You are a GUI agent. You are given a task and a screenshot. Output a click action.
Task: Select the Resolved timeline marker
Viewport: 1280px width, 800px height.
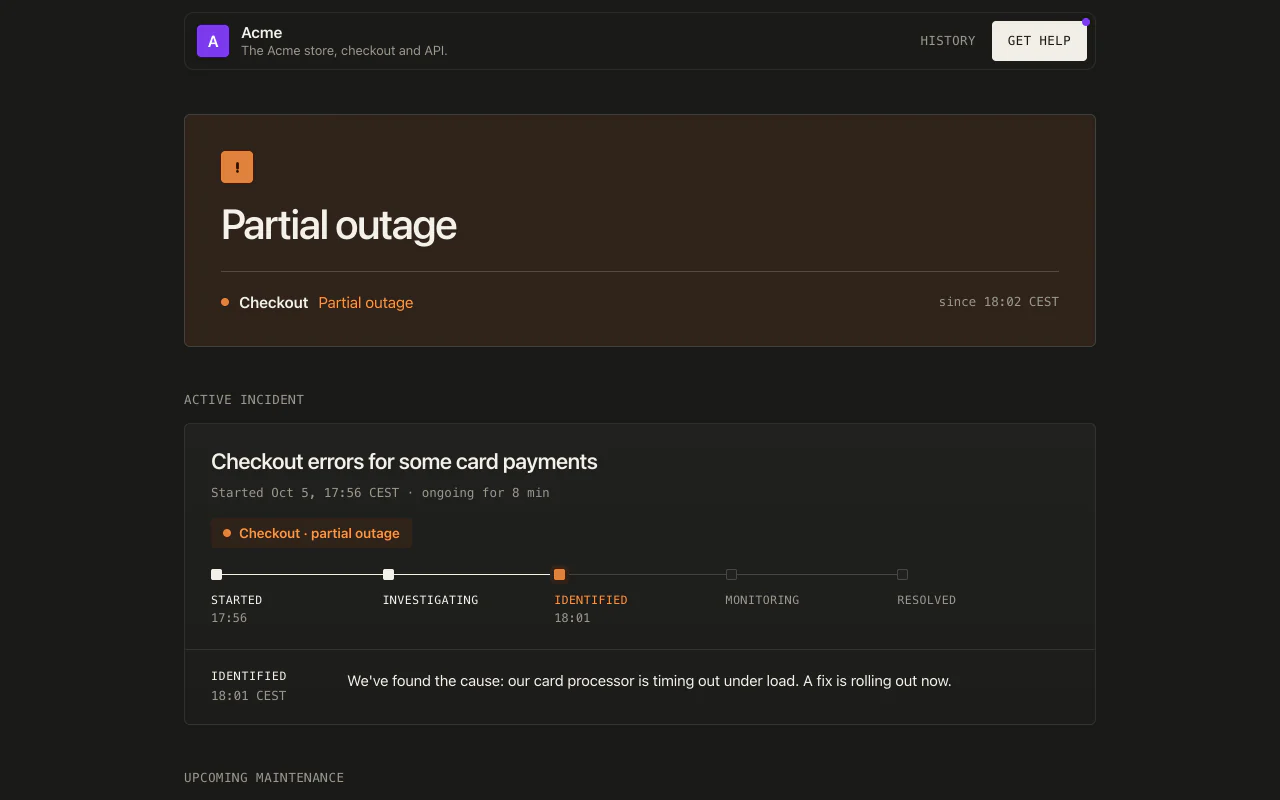903,575
